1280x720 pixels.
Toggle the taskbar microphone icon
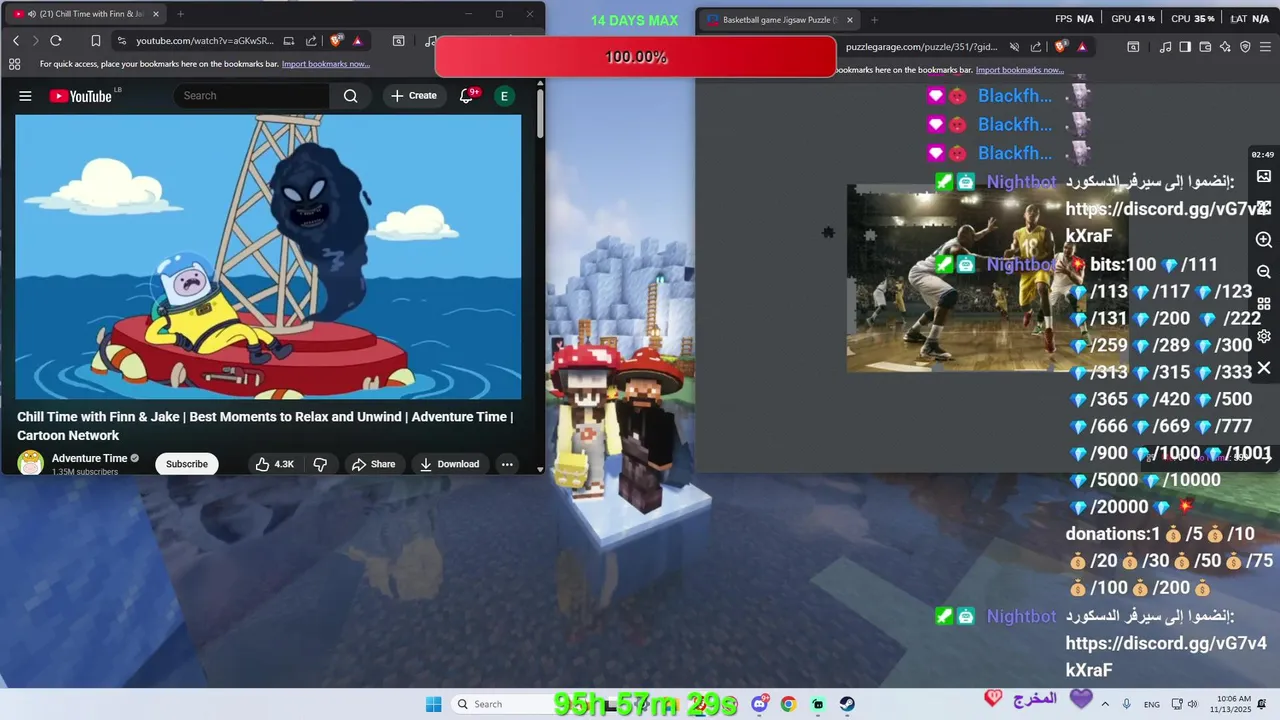[x=1127, y=704]
